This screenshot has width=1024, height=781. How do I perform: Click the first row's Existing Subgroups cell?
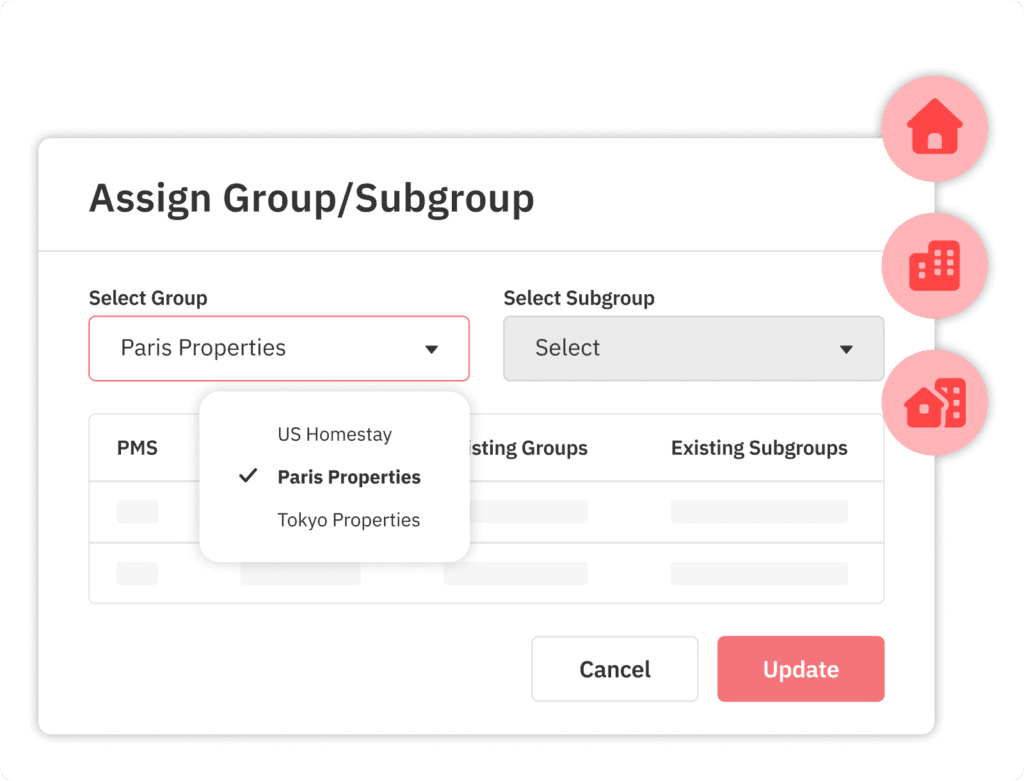click(759, 512)
